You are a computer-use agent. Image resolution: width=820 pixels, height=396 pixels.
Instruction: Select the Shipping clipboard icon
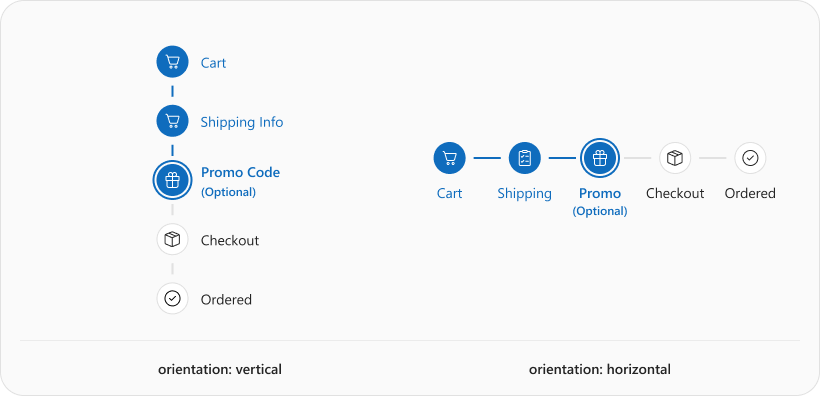point(525,158)
